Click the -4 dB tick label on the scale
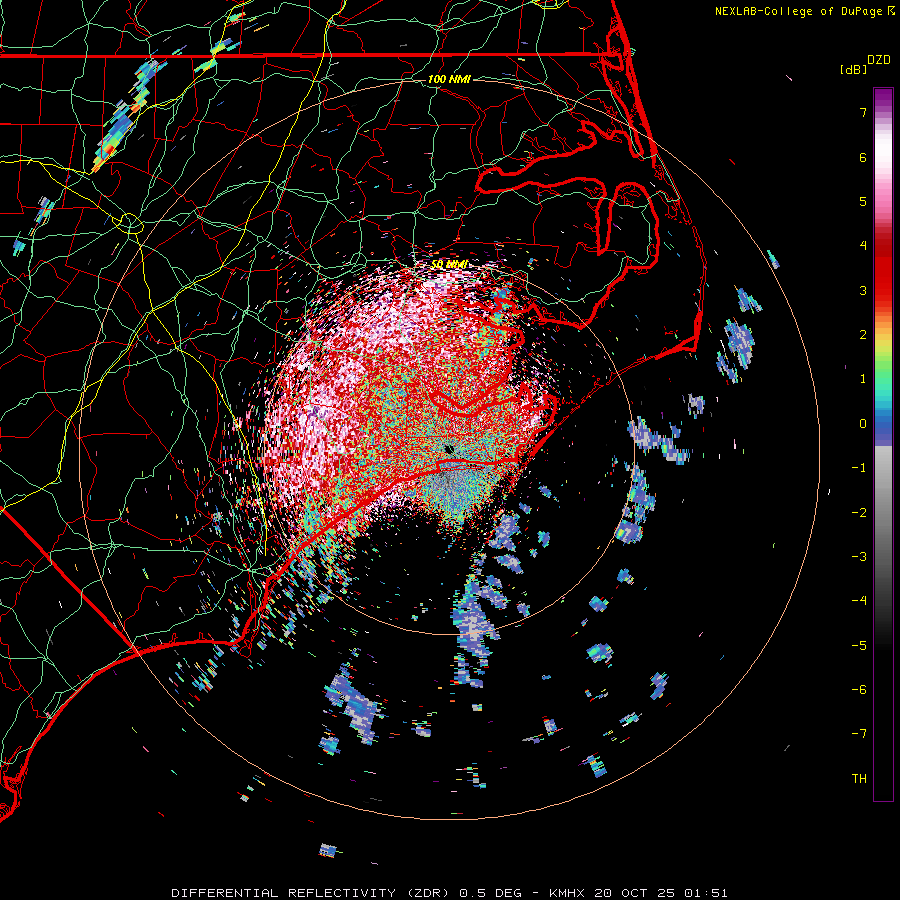 pos(859,601)
